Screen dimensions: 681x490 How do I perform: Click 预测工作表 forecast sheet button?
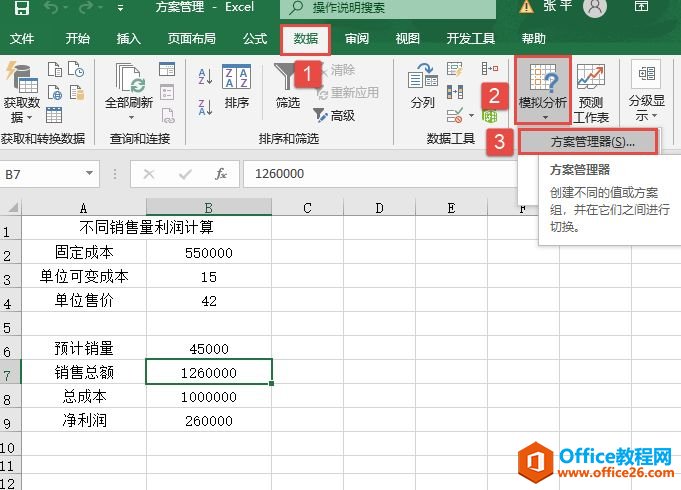(591, 93)
